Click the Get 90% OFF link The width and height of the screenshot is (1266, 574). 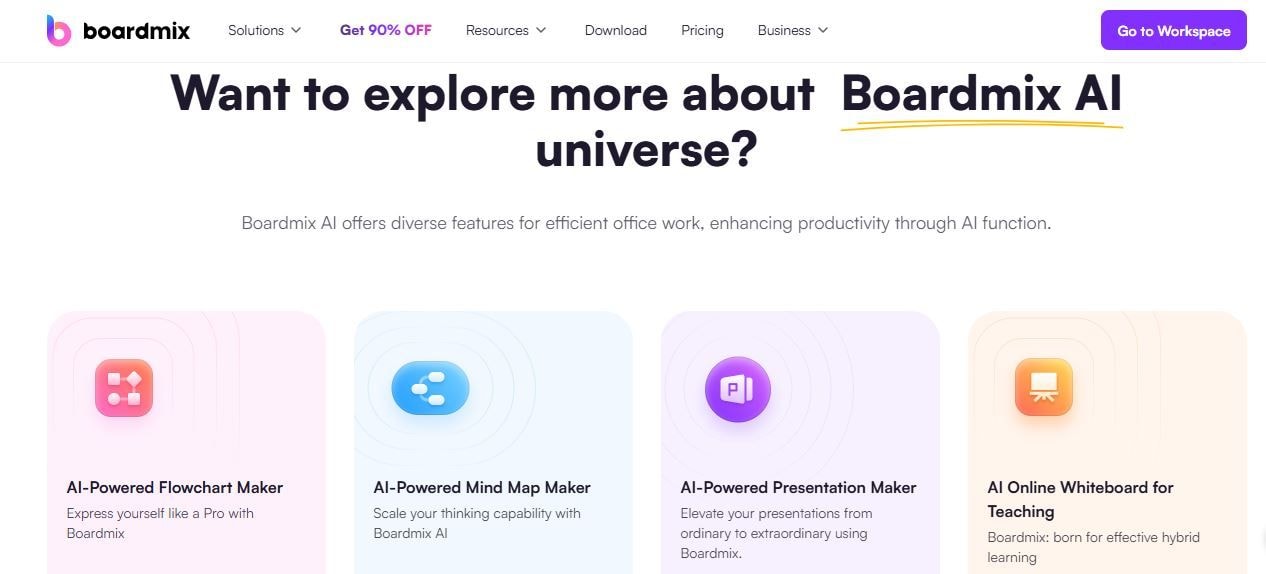pyautogui.click(x=386, y=30)
